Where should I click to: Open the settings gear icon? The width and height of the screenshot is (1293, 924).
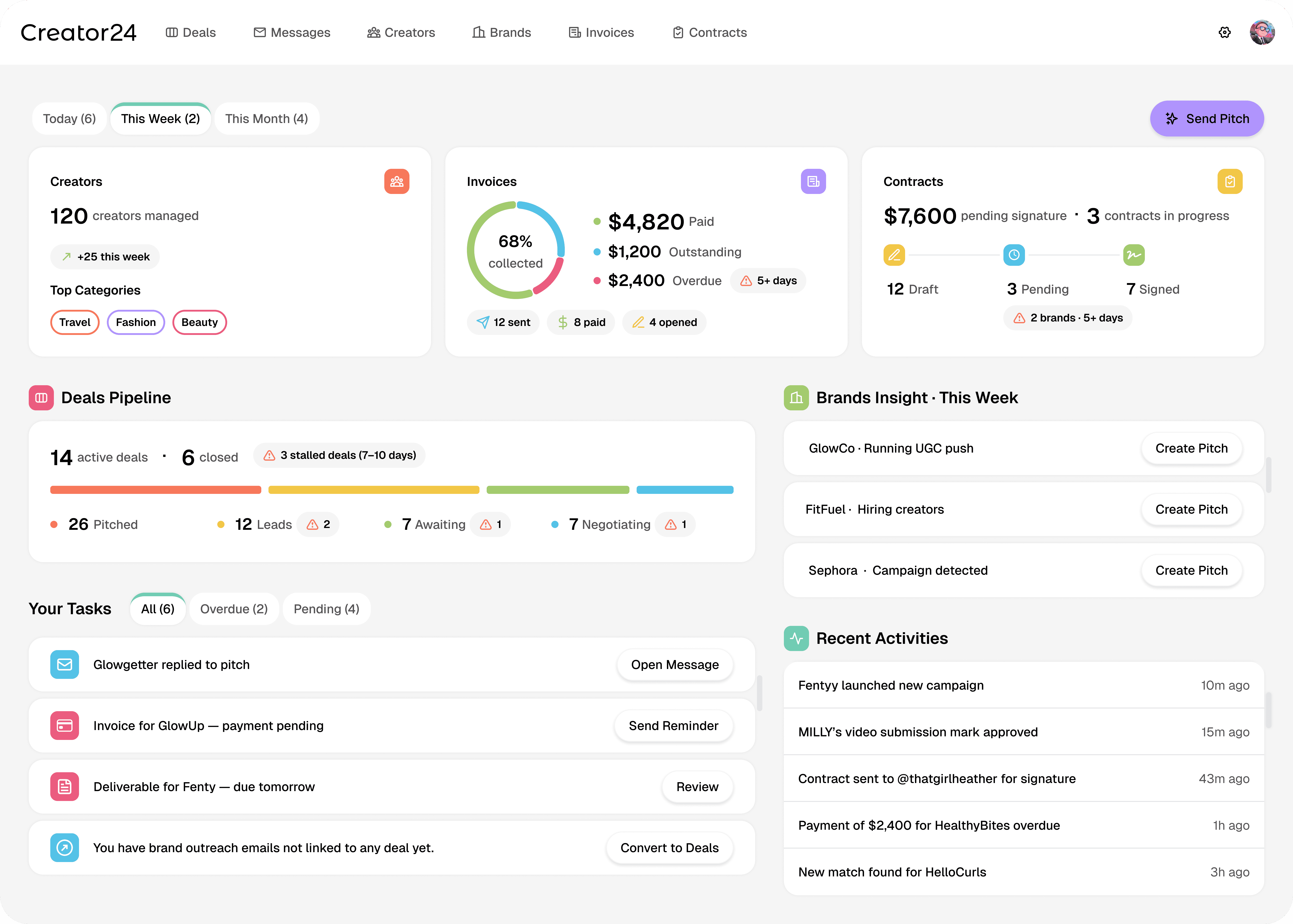pos(1224,32)
